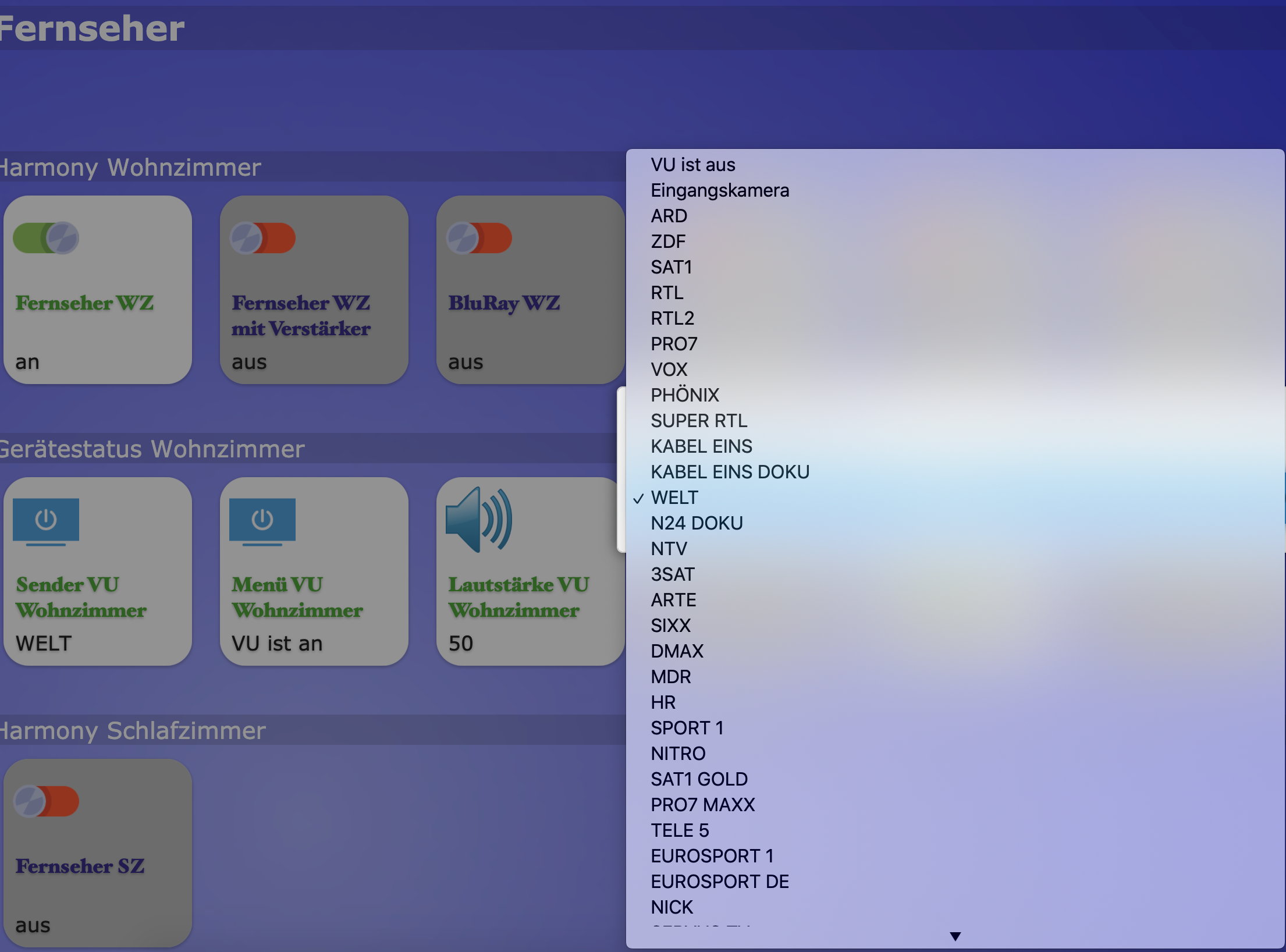Click the scroll-down arrow in channel list
Viewport: 1286px width, 952px height.
[955, 936]
